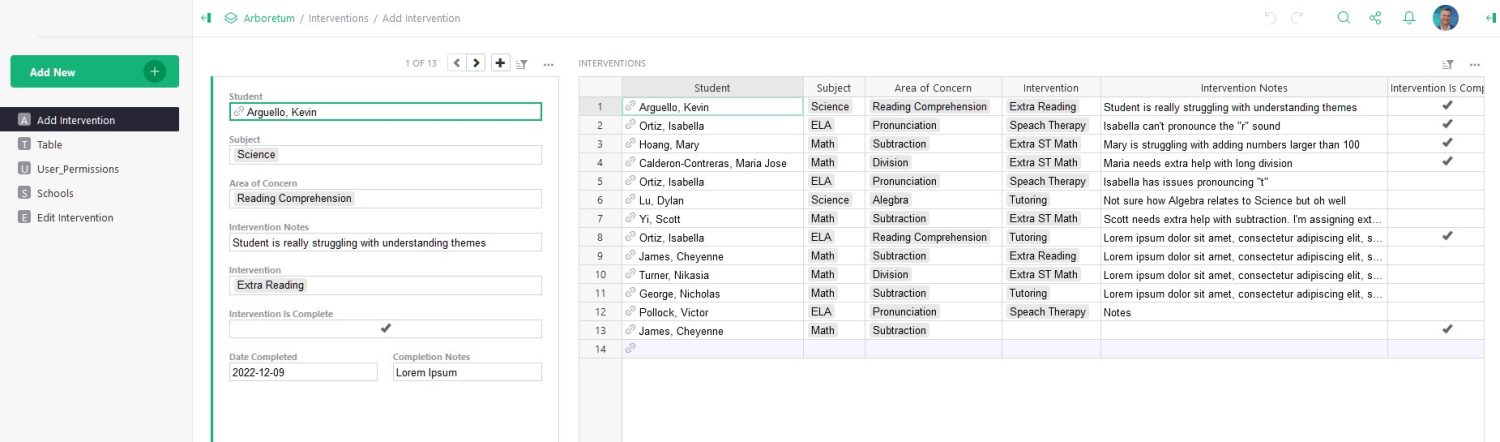Open the Subject choice field showing Science in the card
The image size is (1500, 442).
point(385,155)
